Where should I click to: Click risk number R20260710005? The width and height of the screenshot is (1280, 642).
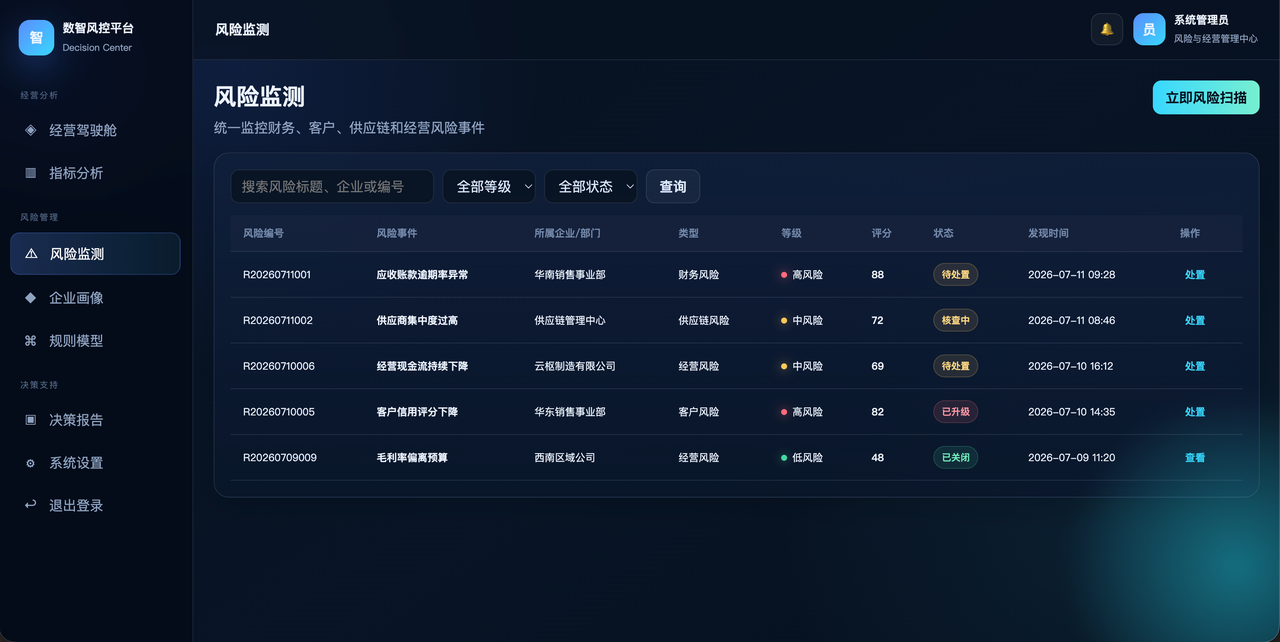(279, 412)
